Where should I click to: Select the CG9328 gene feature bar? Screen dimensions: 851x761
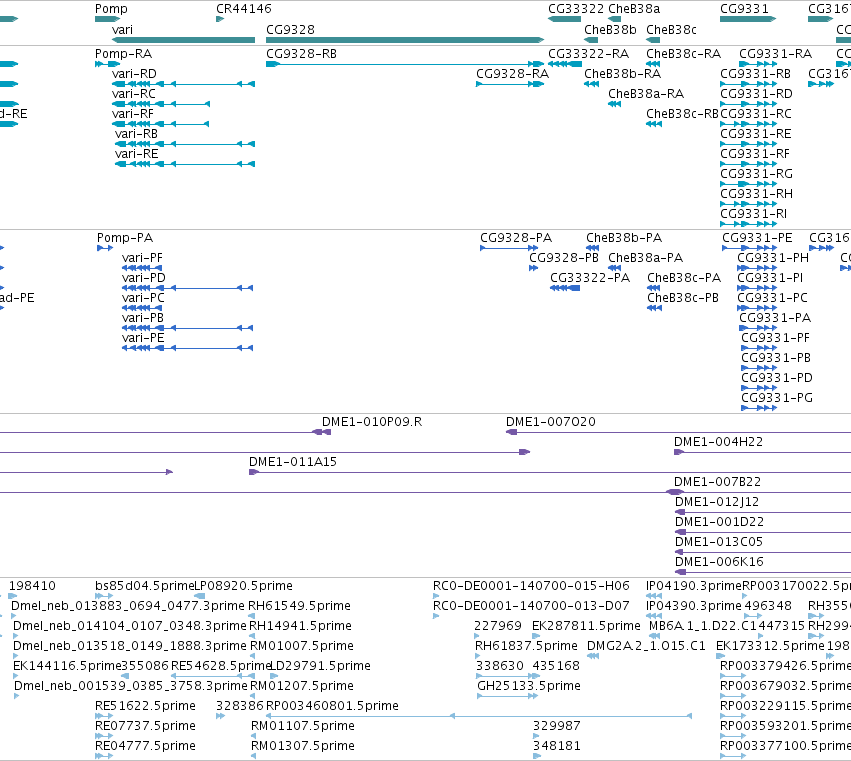[x=405, y=40]
